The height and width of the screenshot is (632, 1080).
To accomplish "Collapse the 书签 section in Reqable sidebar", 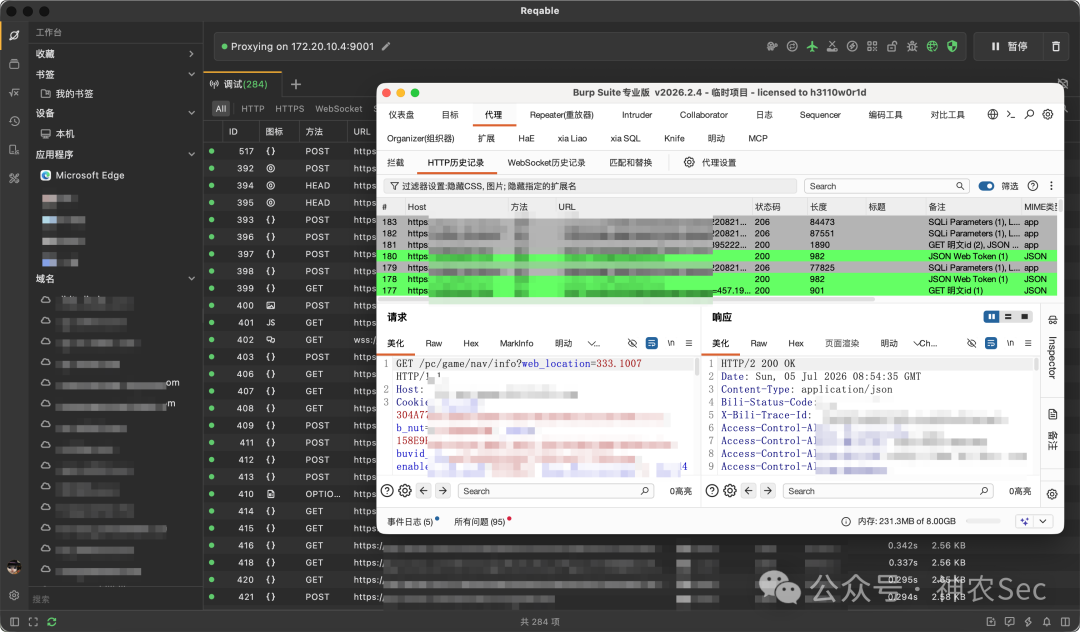I will click(191, 74).
